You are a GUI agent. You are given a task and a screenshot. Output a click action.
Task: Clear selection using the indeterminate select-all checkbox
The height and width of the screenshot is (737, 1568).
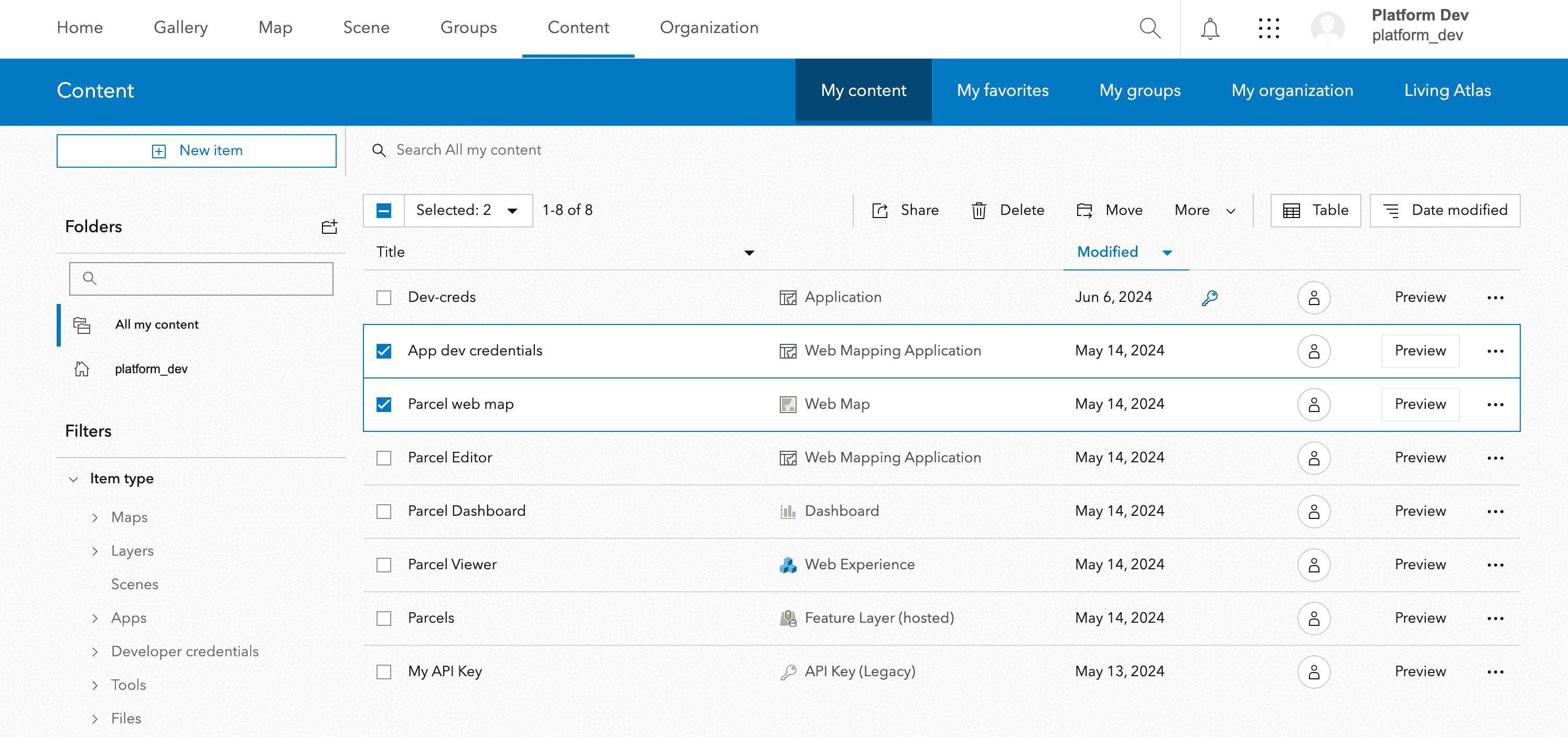click(383, 210)
